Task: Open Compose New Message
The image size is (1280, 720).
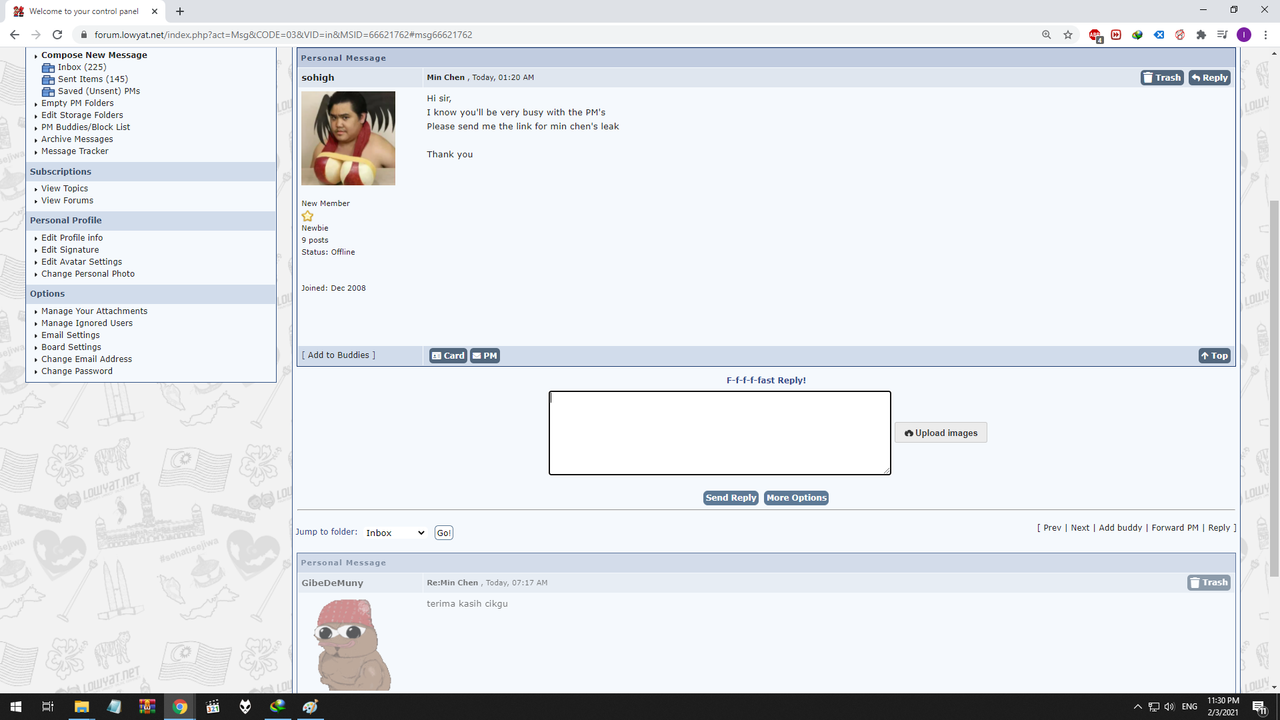Action: coord(94,55)
